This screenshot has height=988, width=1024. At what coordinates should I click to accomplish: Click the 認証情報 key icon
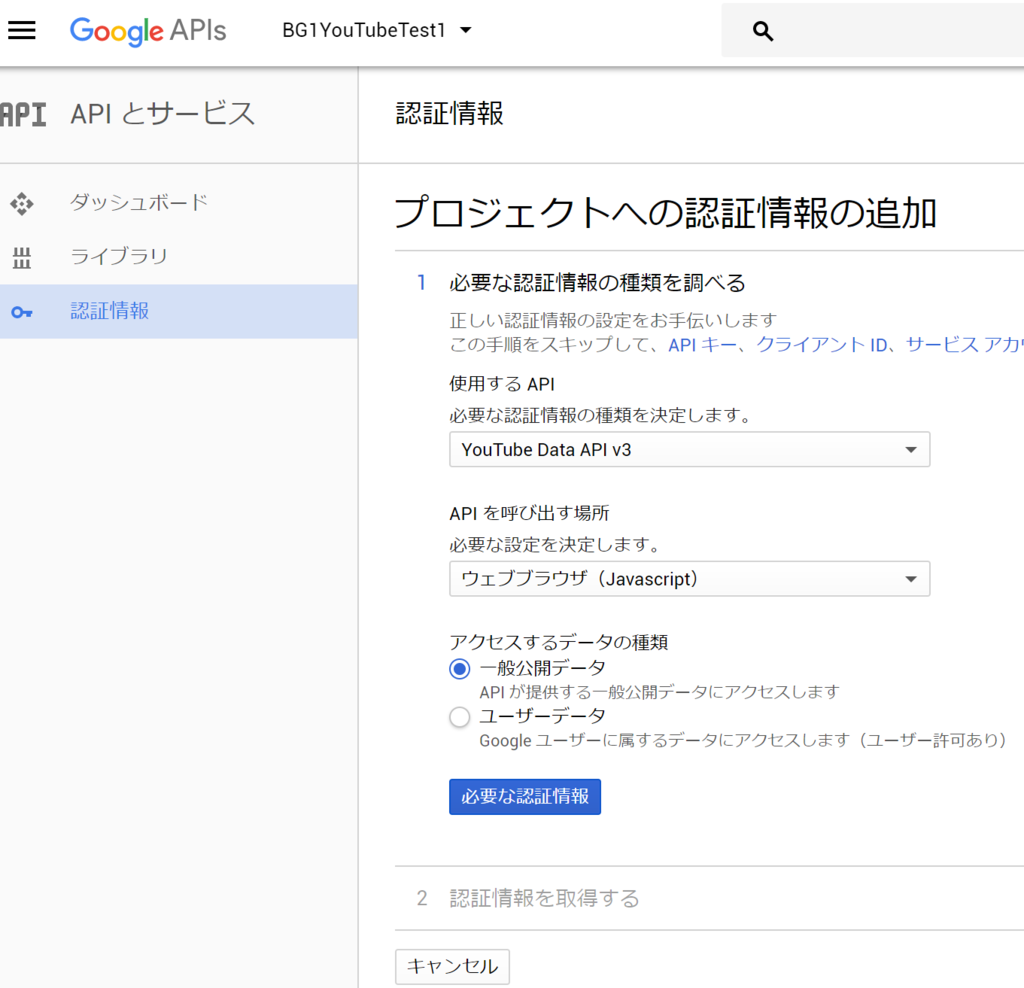[22, 312]
